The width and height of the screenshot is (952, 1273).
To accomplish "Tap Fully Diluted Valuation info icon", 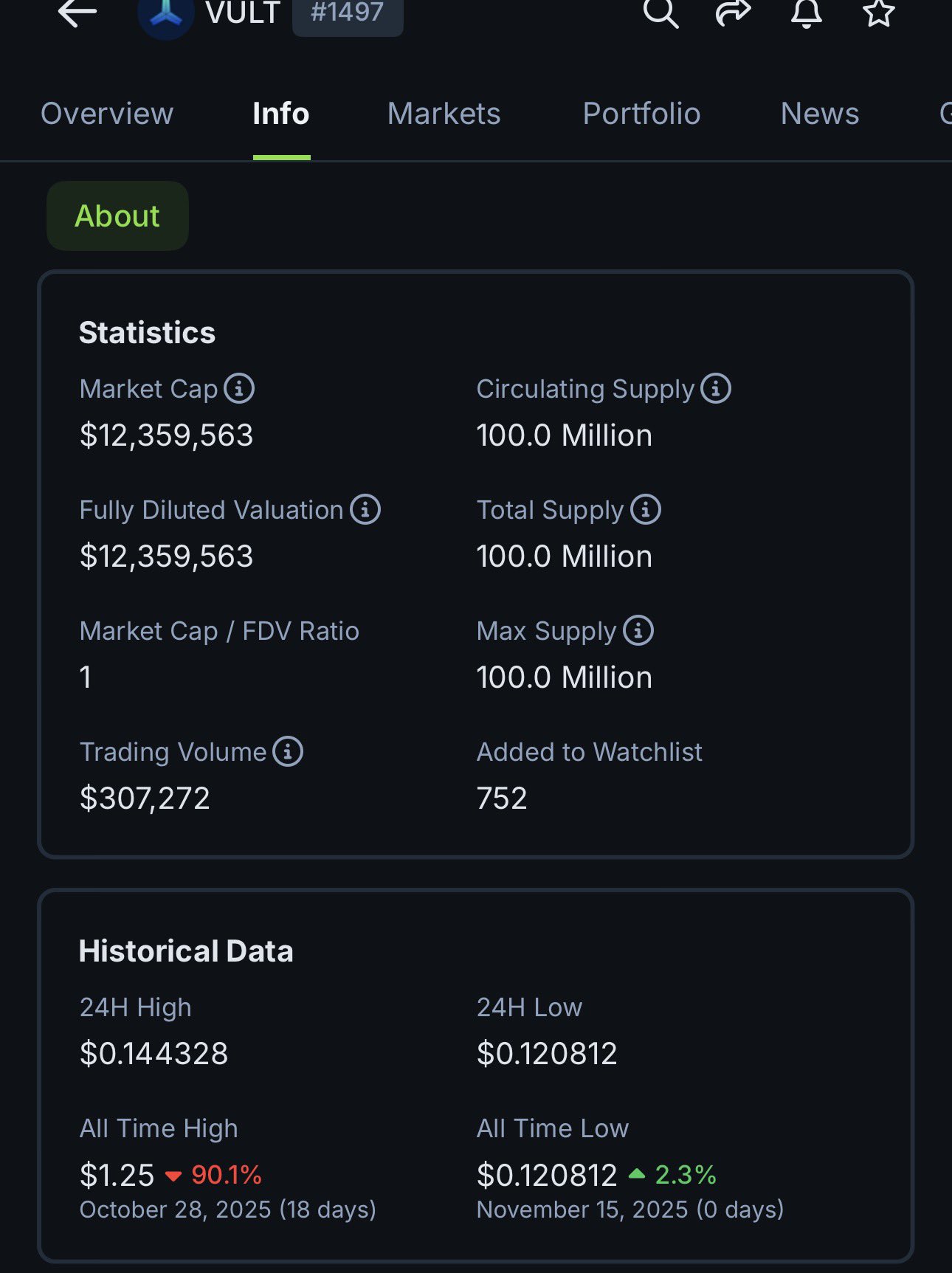I will (365, 509).
